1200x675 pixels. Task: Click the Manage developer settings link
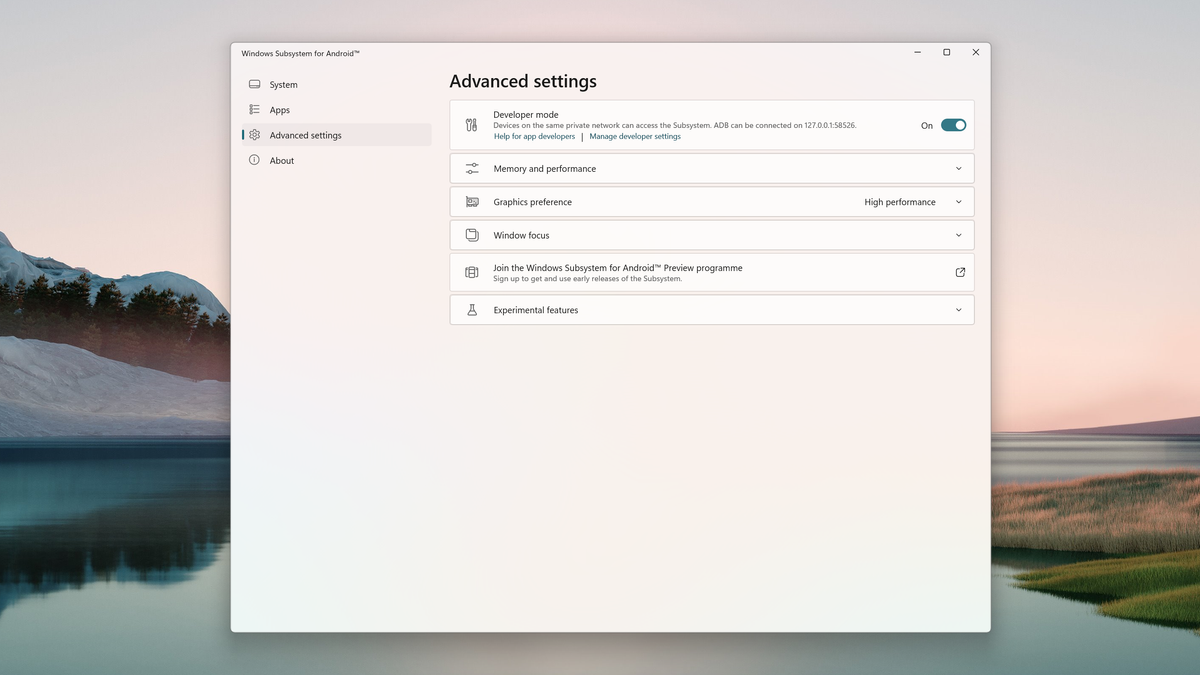point(635,136)
